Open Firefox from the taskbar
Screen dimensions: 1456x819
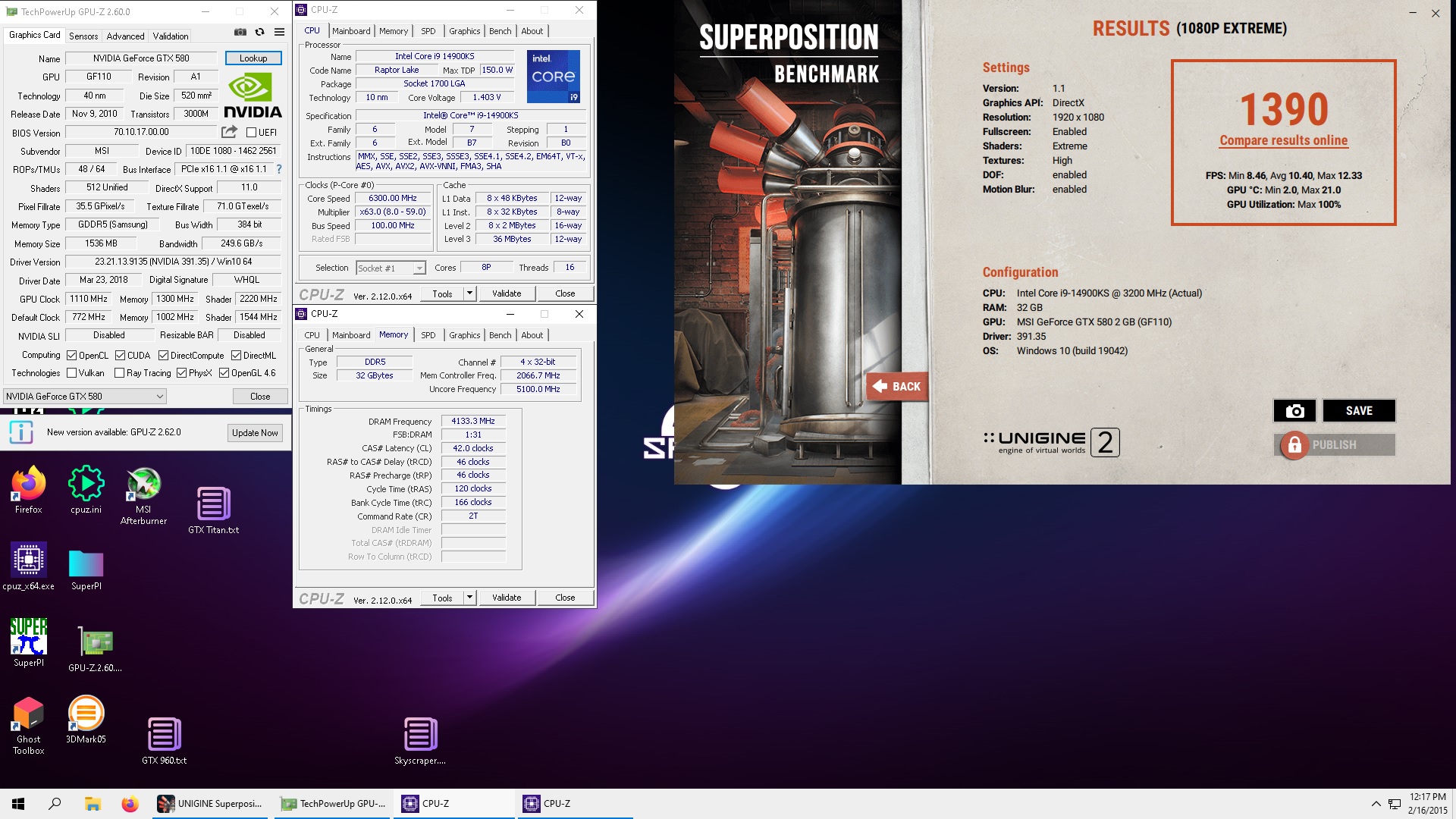pos(130,804)
